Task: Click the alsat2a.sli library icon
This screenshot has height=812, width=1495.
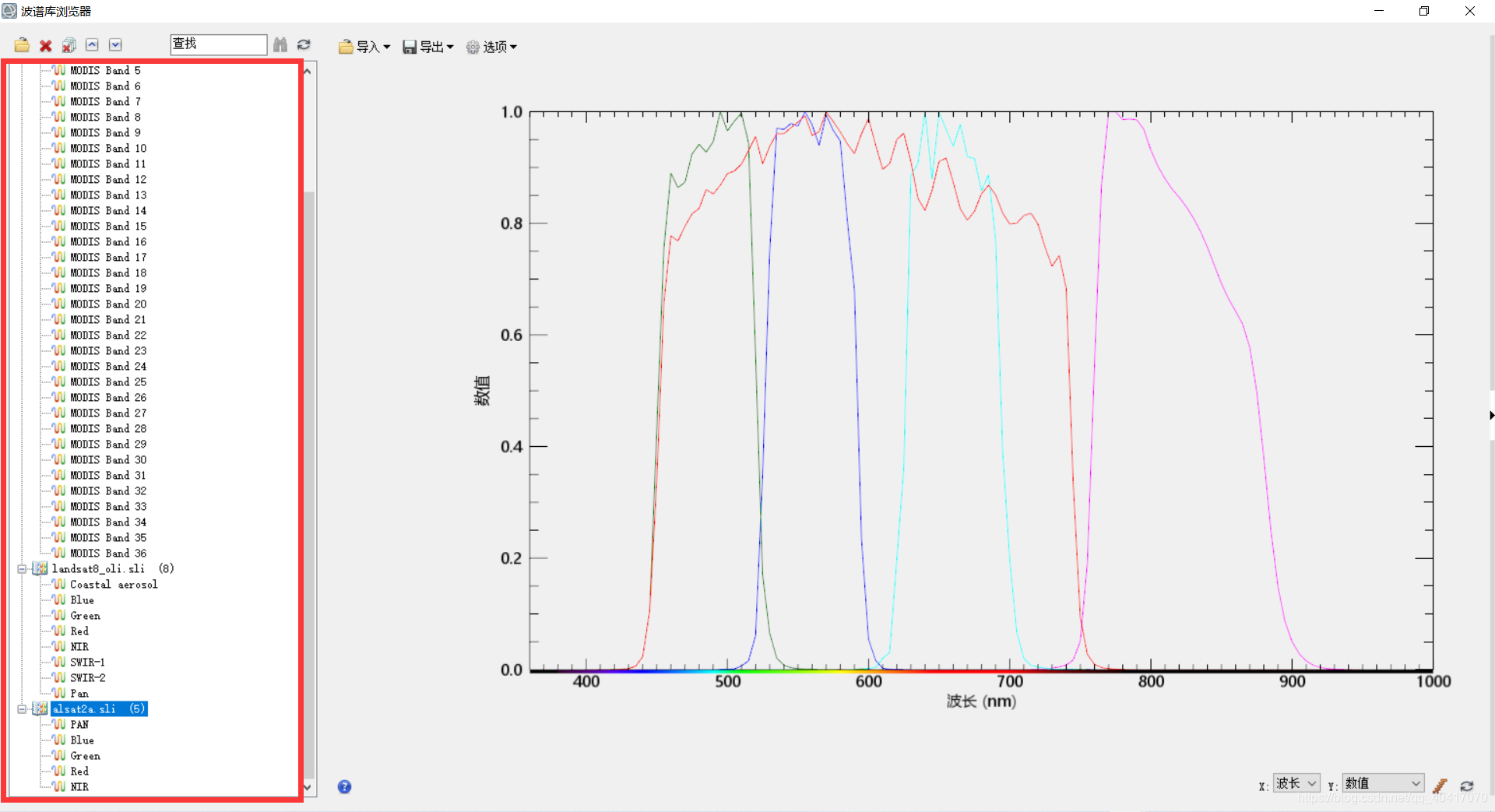Action: click(x=40, y=708)
